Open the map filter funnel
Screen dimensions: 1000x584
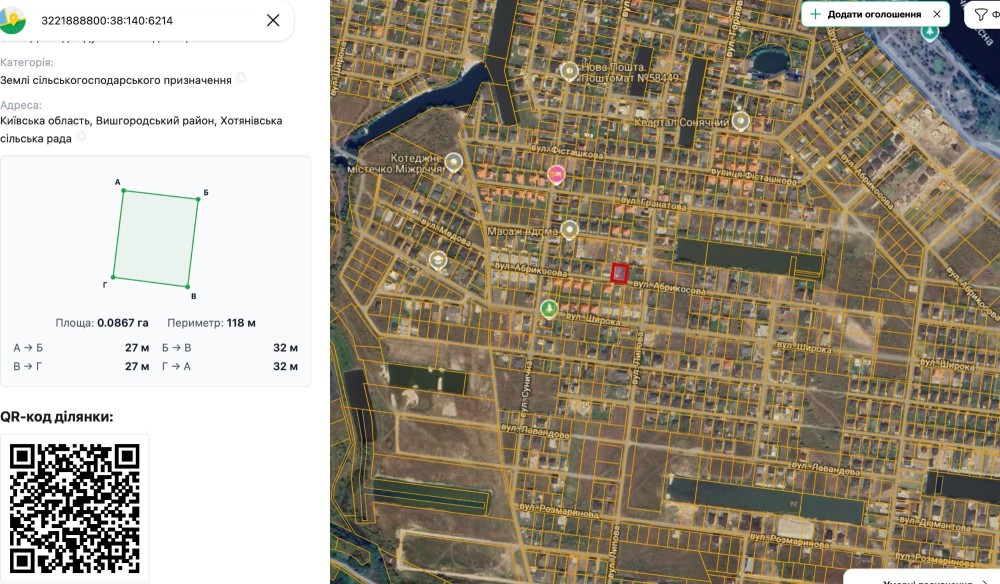tap(982, 14)
